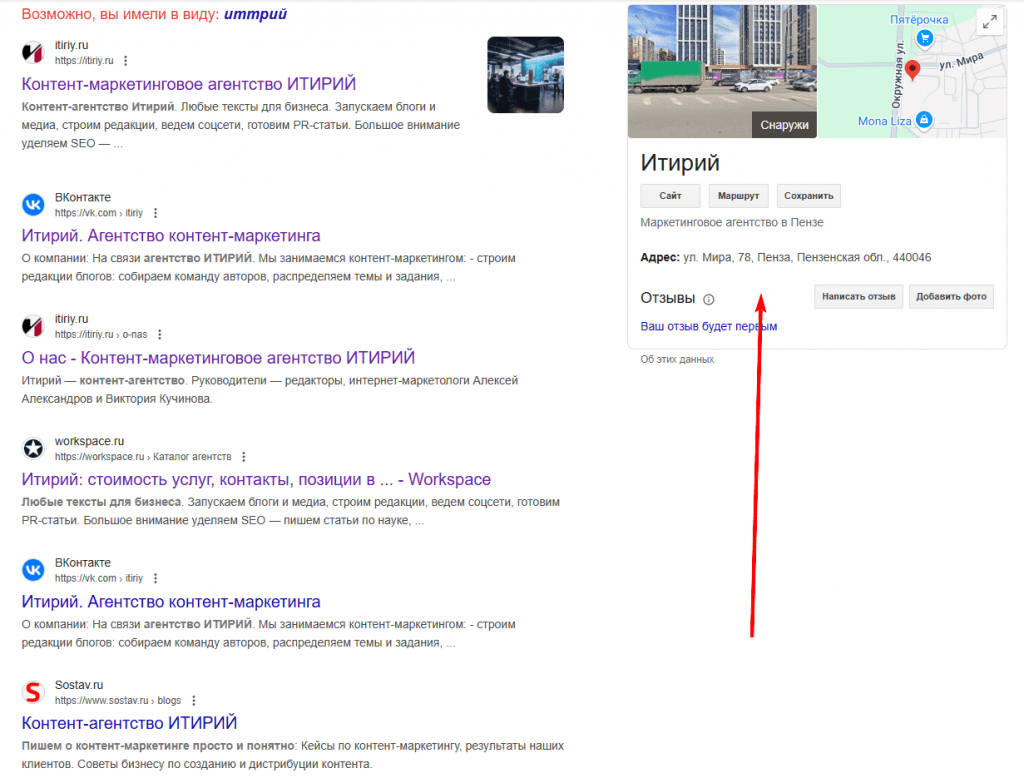Click the Mona Liza marker on map
Image resolution: width=1024 pixels, height=778 pixels.
(x=923, y=120)
